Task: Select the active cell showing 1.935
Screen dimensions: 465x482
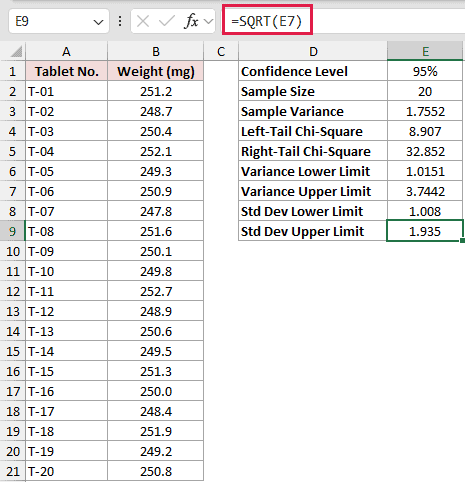Action: pyautogui.click(x=425, y=231)
